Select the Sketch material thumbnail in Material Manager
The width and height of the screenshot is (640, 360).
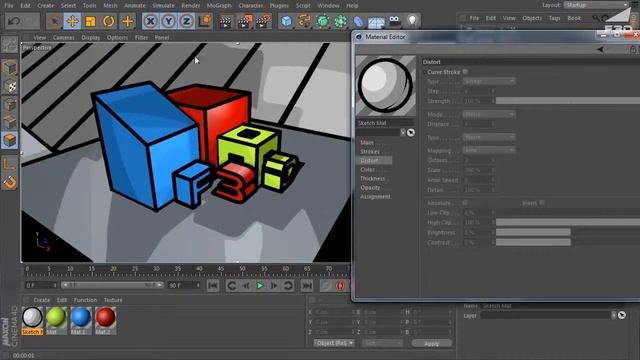(x=32, y=321)
